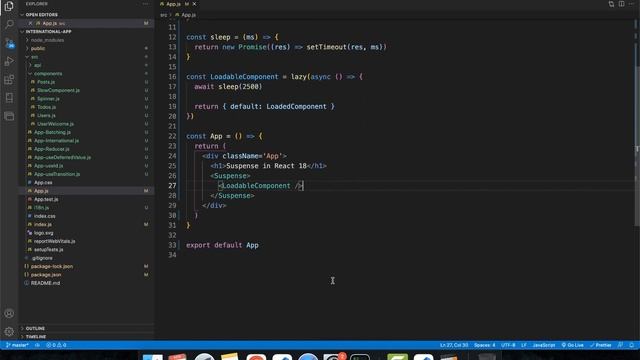Open the Source Control view
640x360 pixels.
pos(9,43)
